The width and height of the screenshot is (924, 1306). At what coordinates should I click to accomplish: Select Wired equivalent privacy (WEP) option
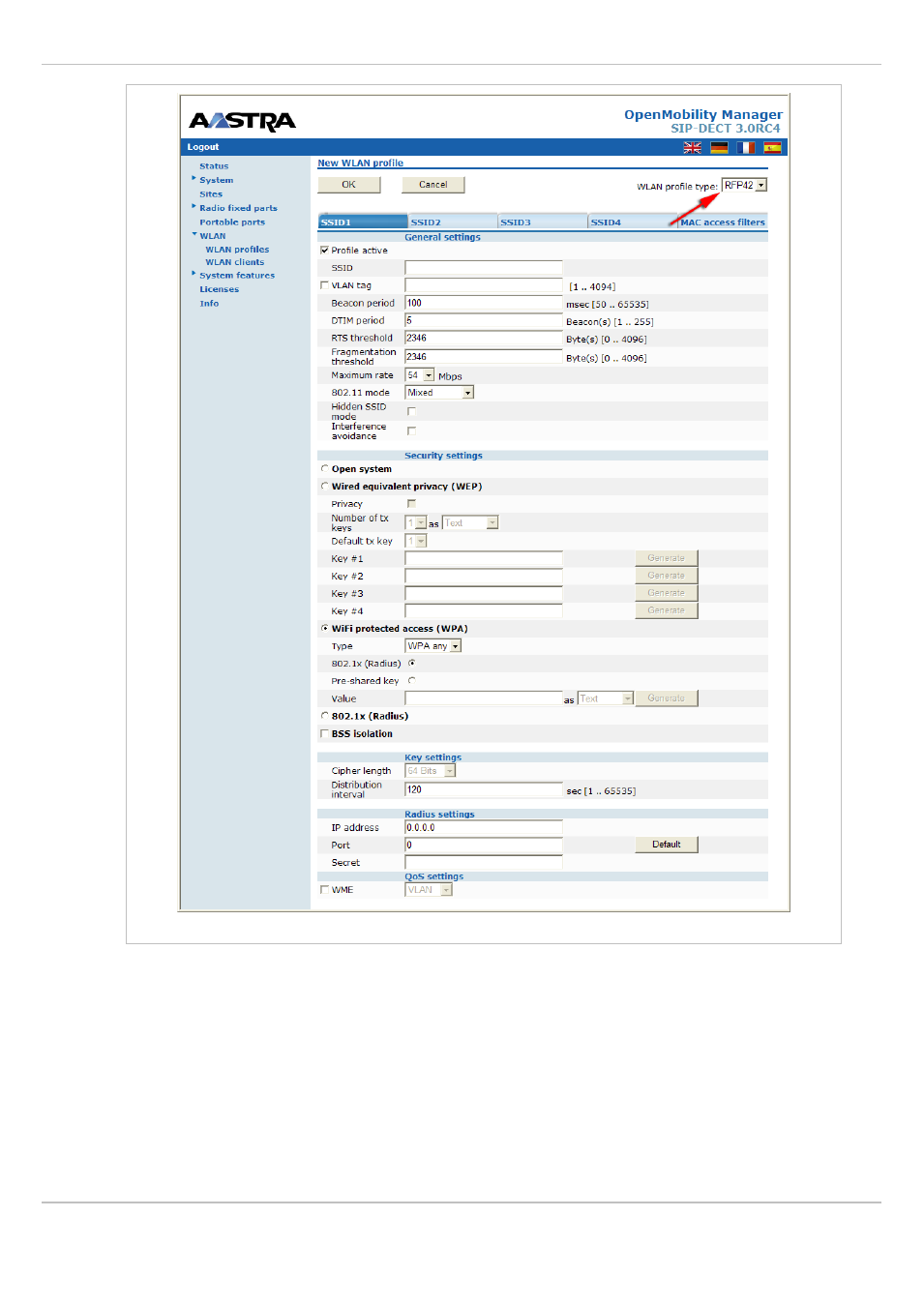pos(324,487)
